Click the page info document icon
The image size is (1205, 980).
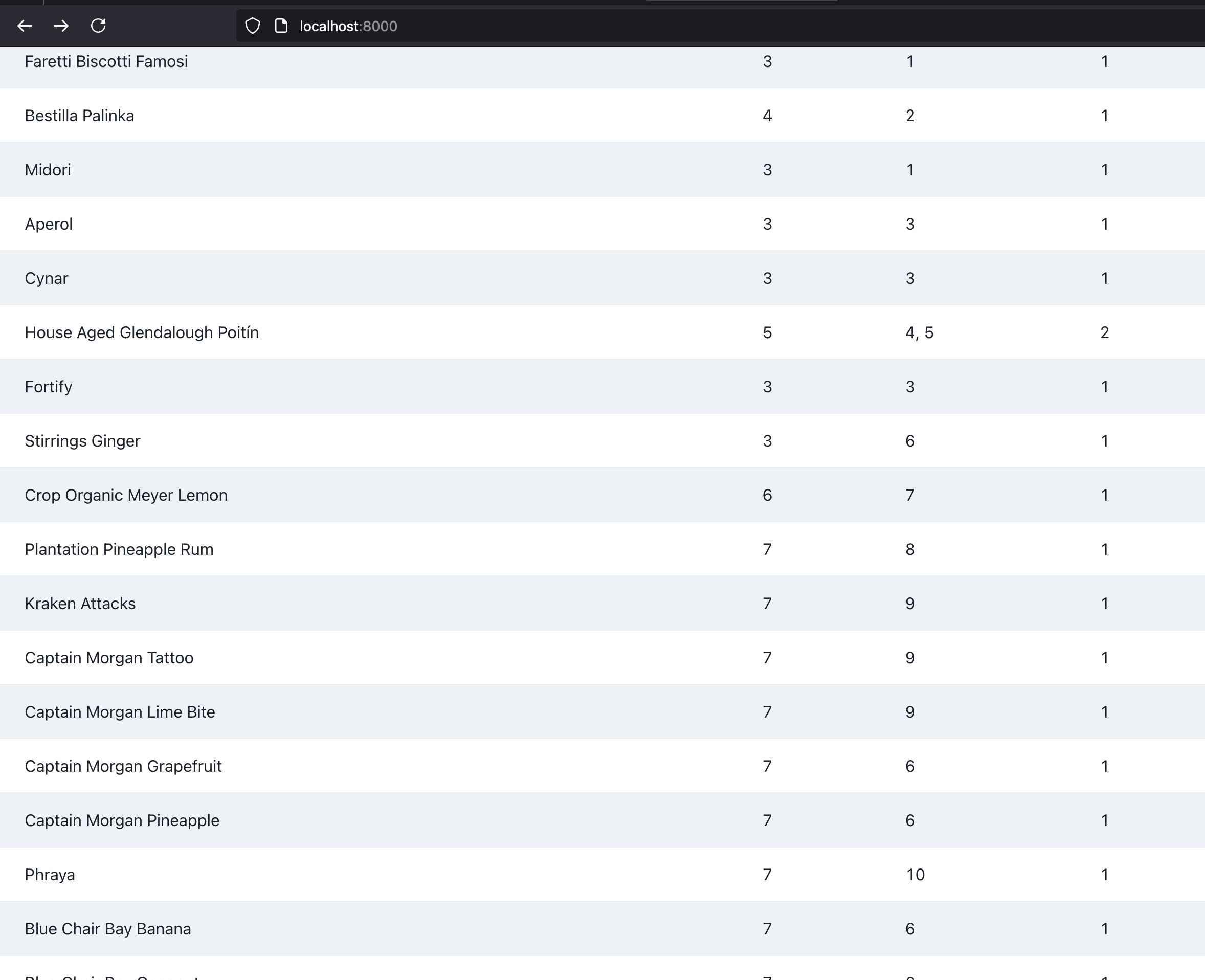click(280, 26)
